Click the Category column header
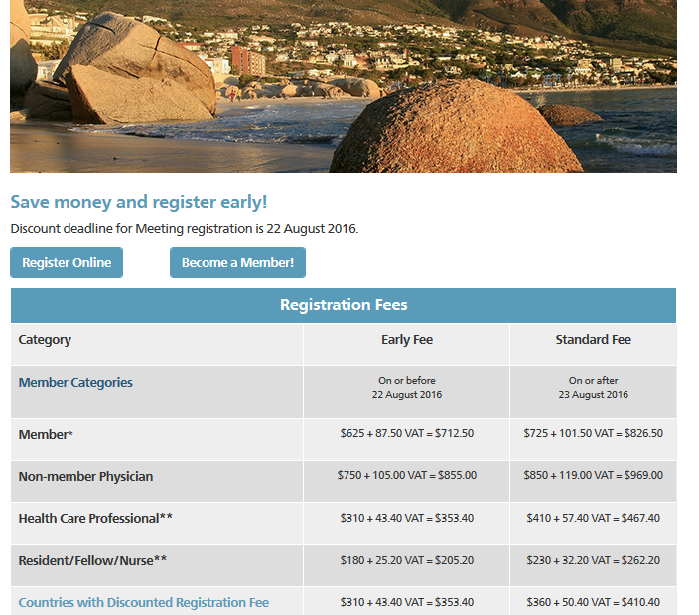Screen dimensions: 699x615 (45, 340)
